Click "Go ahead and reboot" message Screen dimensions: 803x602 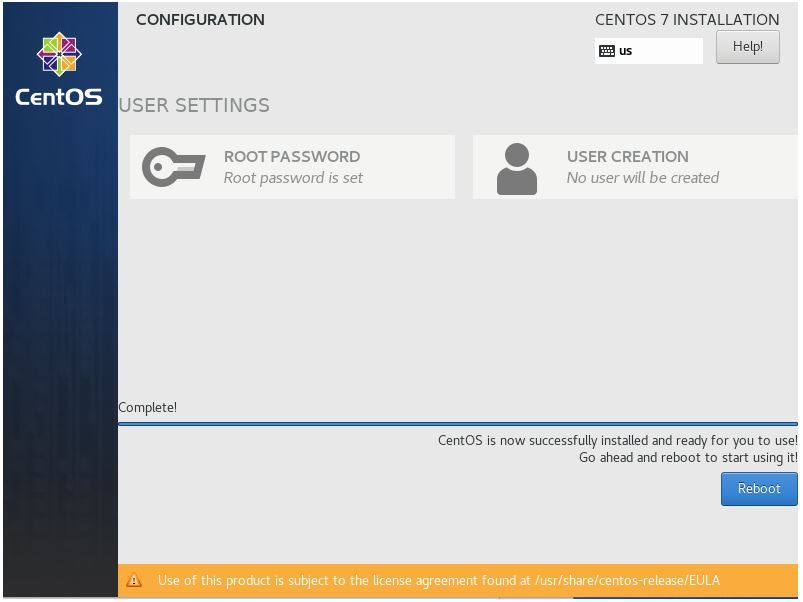pos(688,458)
